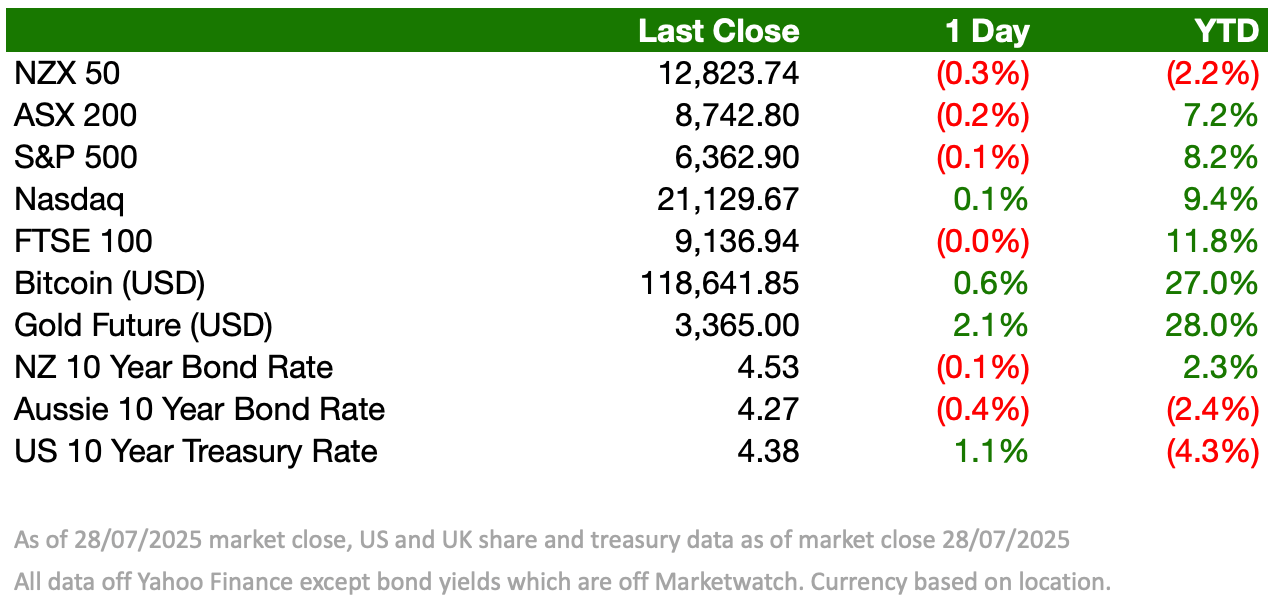
Task: Select the NZ 10 Year Bond Rate label
Action: [174, 367]
